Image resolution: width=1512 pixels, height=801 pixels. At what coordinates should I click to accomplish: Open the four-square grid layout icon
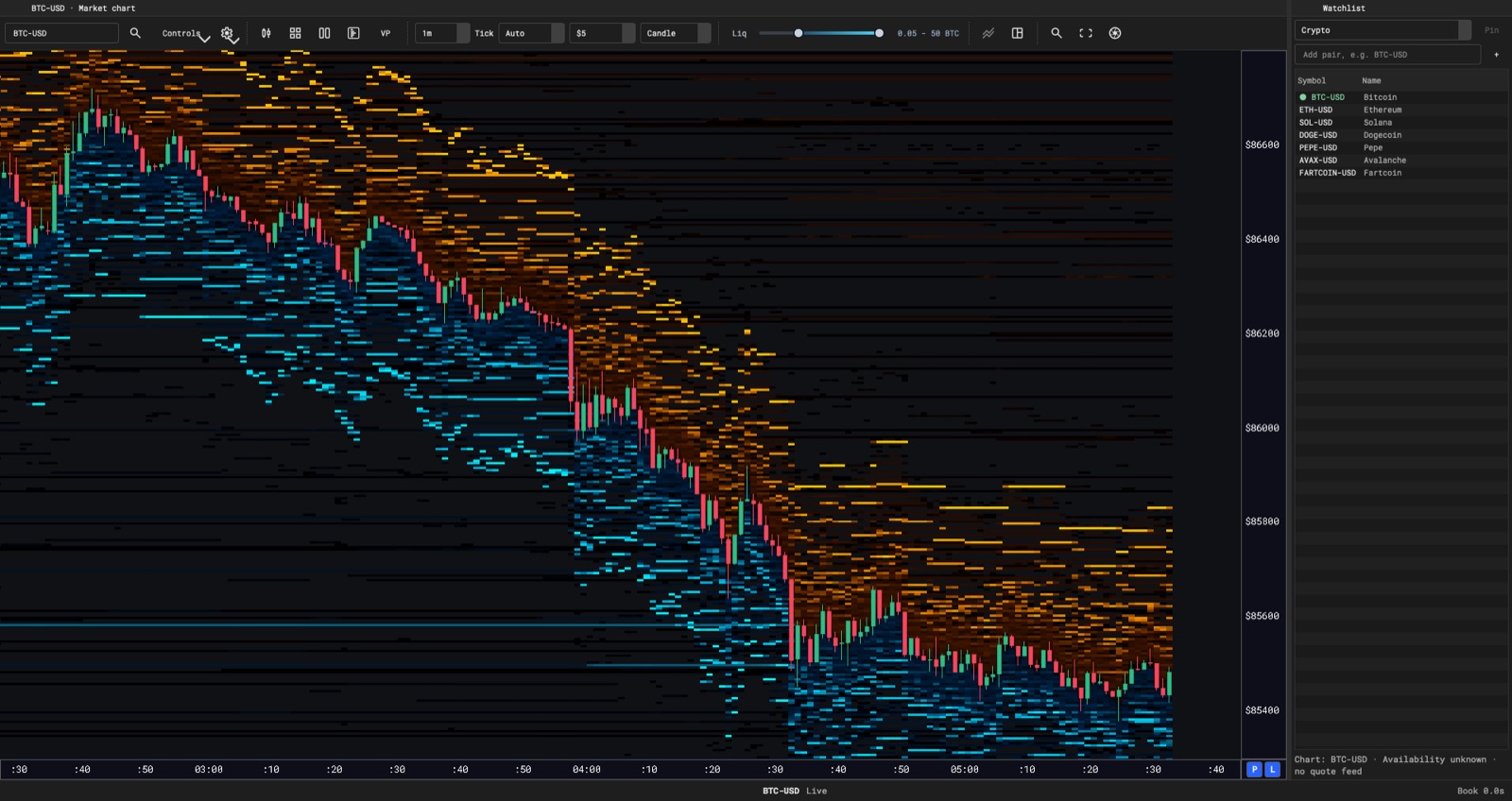(x=296, y=33)
